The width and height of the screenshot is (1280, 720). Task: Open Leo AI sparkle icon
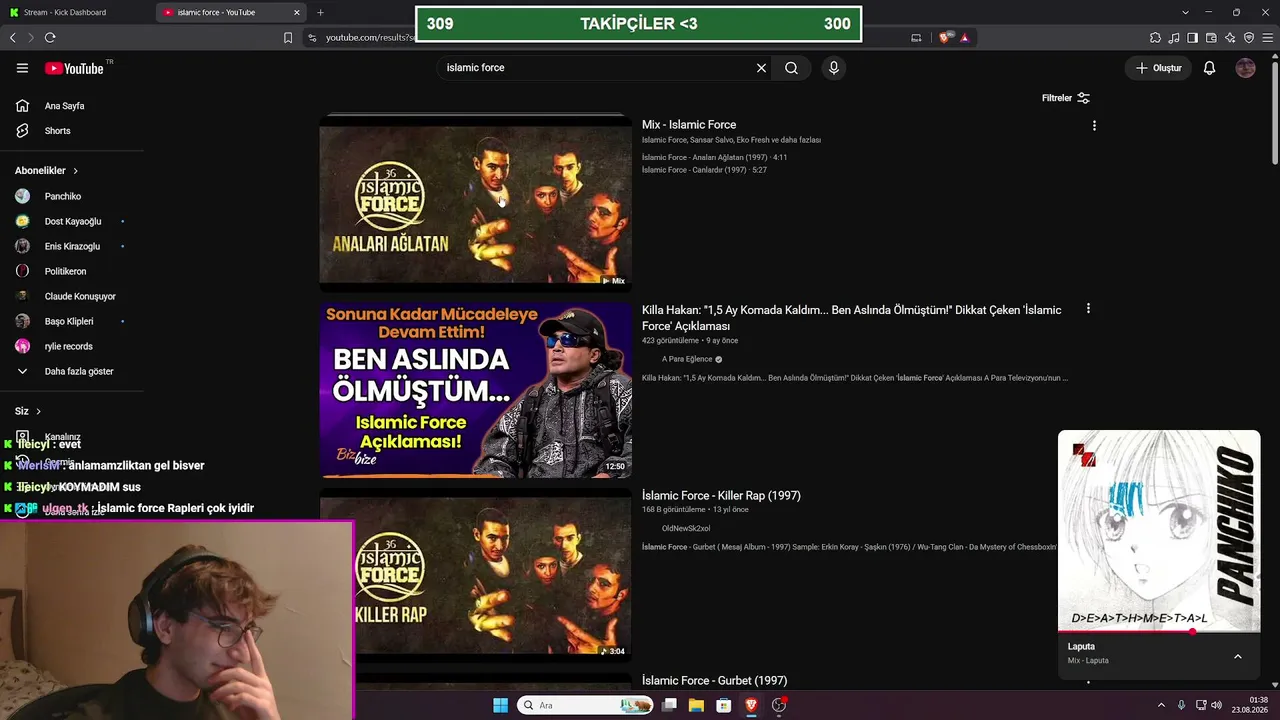pyautogui.click(x=1230, y=38)
